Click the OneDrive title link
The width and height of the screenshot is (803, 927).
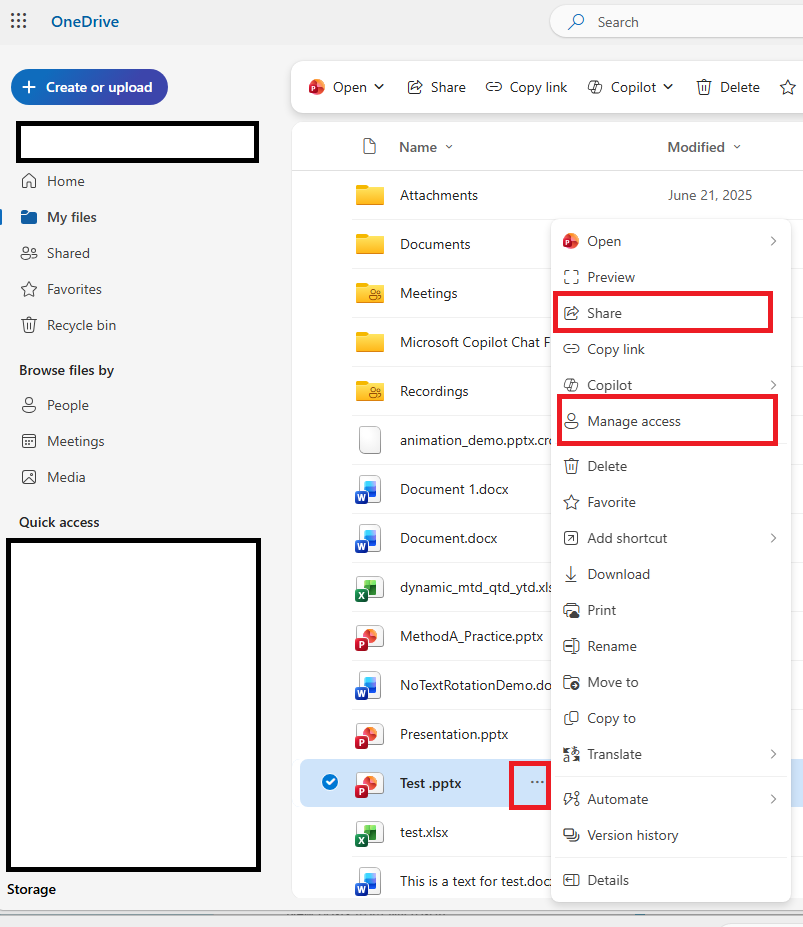(85, 21)
